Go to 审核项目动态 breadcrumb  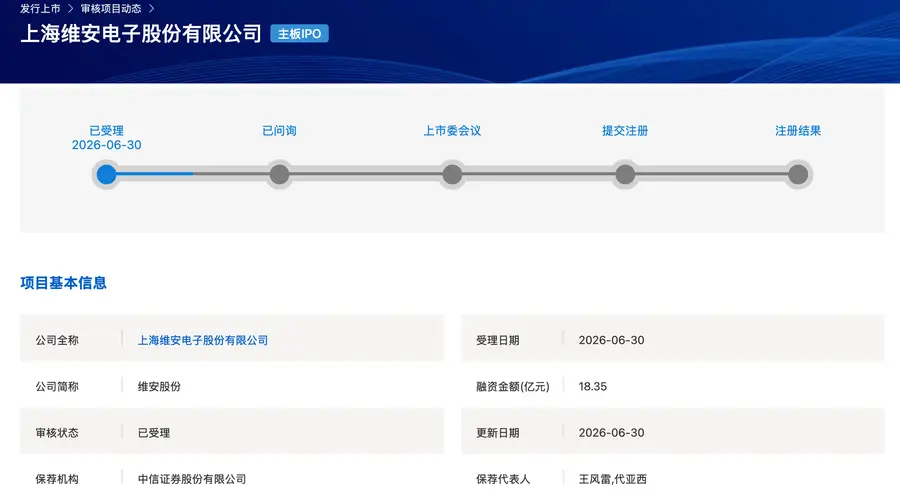pos(111,9)
